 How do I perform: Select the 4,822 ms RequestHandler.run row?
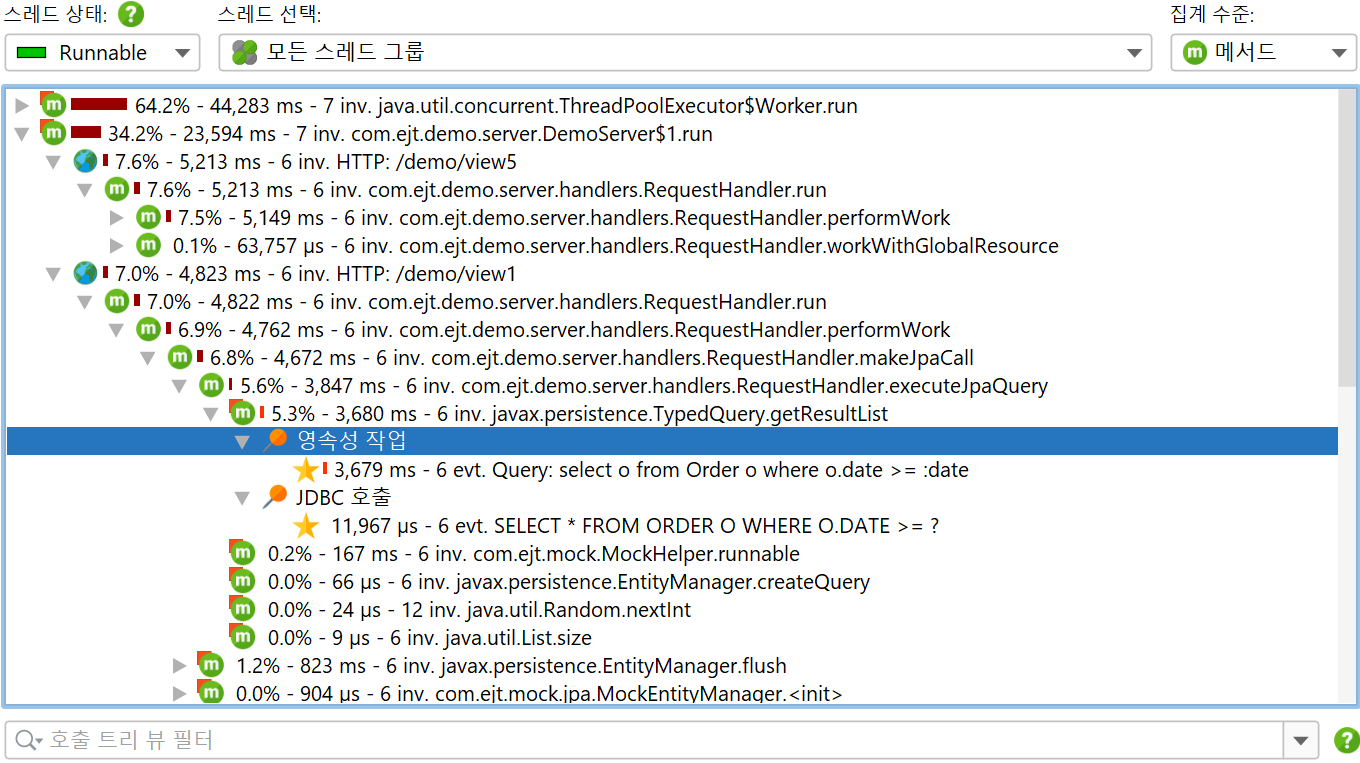pos(672,302)
